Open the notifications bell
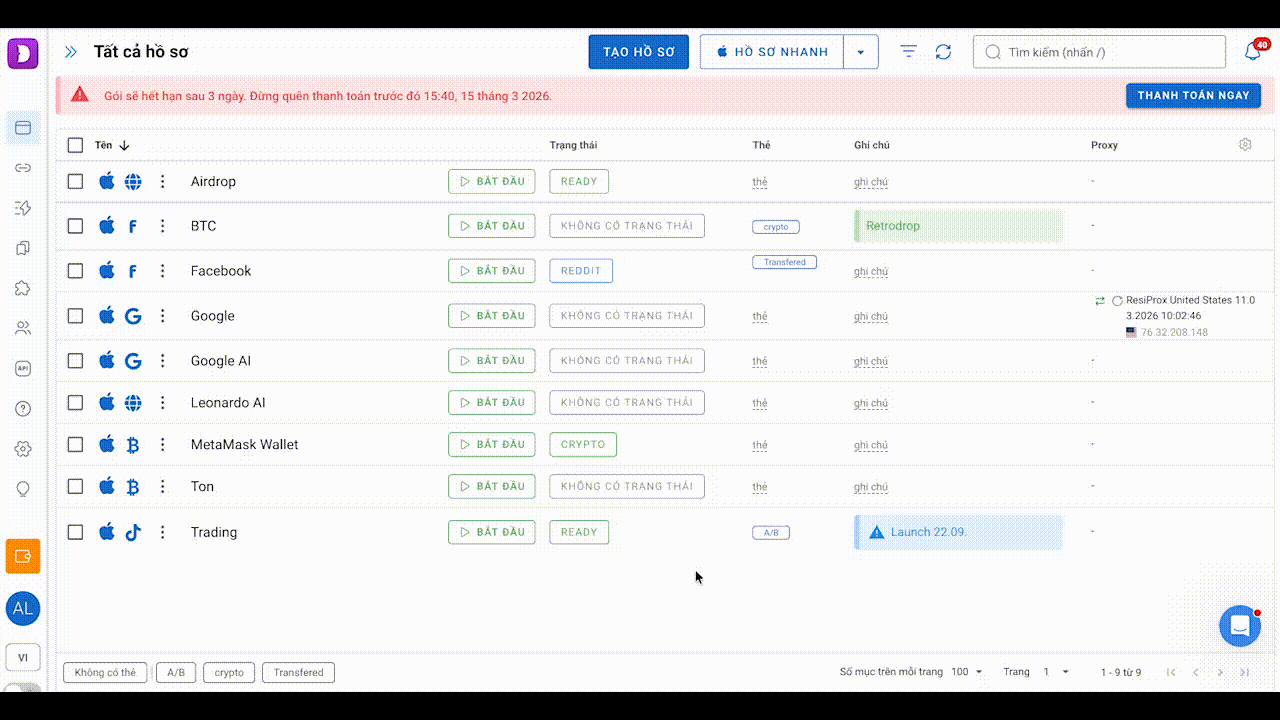This screenshot has width=1280, height=720. [1252, 52]
